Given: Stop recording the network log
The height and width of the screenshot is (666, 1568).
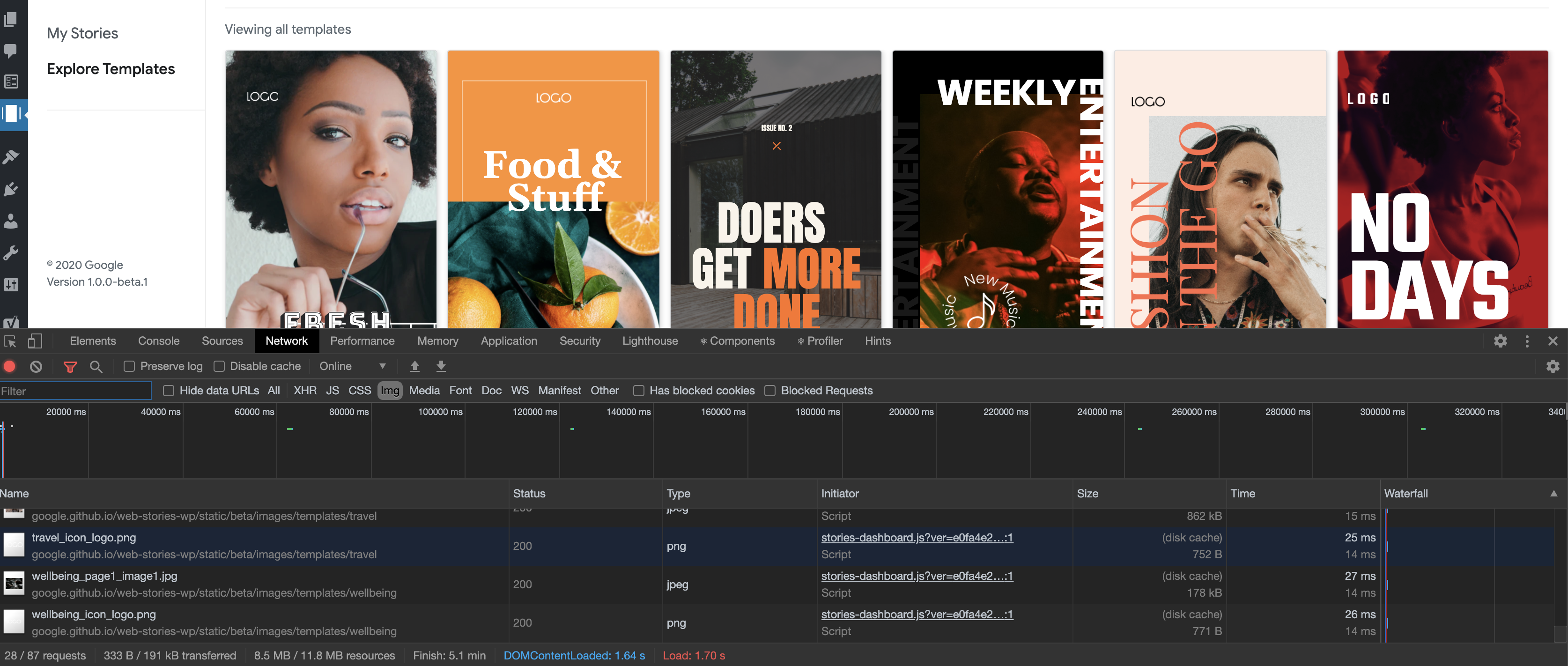Looking at the screenshot, I should (x=10, y=366).
